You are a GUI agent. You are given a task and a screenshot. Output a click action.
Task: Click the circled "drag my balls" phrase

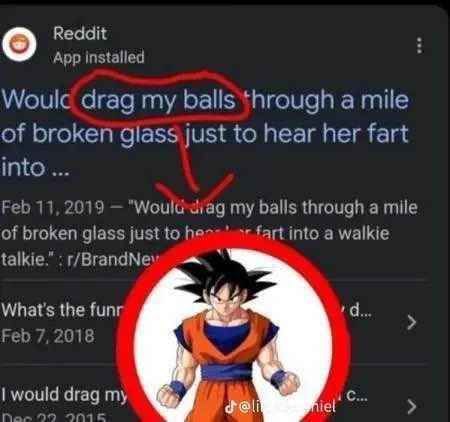pyautogui.click(x=159, y=100)
